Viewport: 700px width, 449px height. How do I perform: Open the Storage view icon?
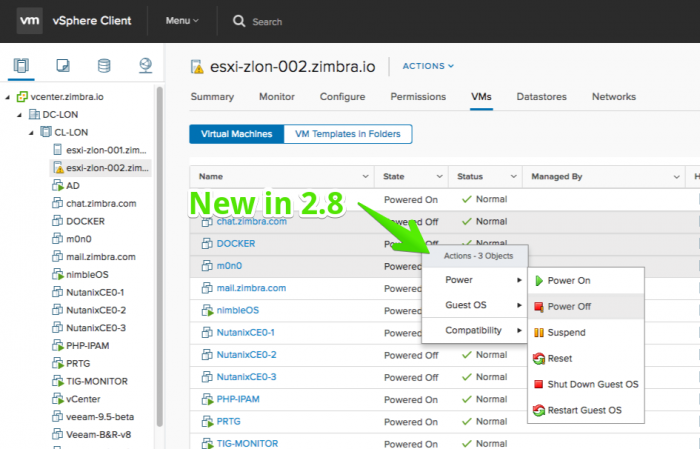104,66
